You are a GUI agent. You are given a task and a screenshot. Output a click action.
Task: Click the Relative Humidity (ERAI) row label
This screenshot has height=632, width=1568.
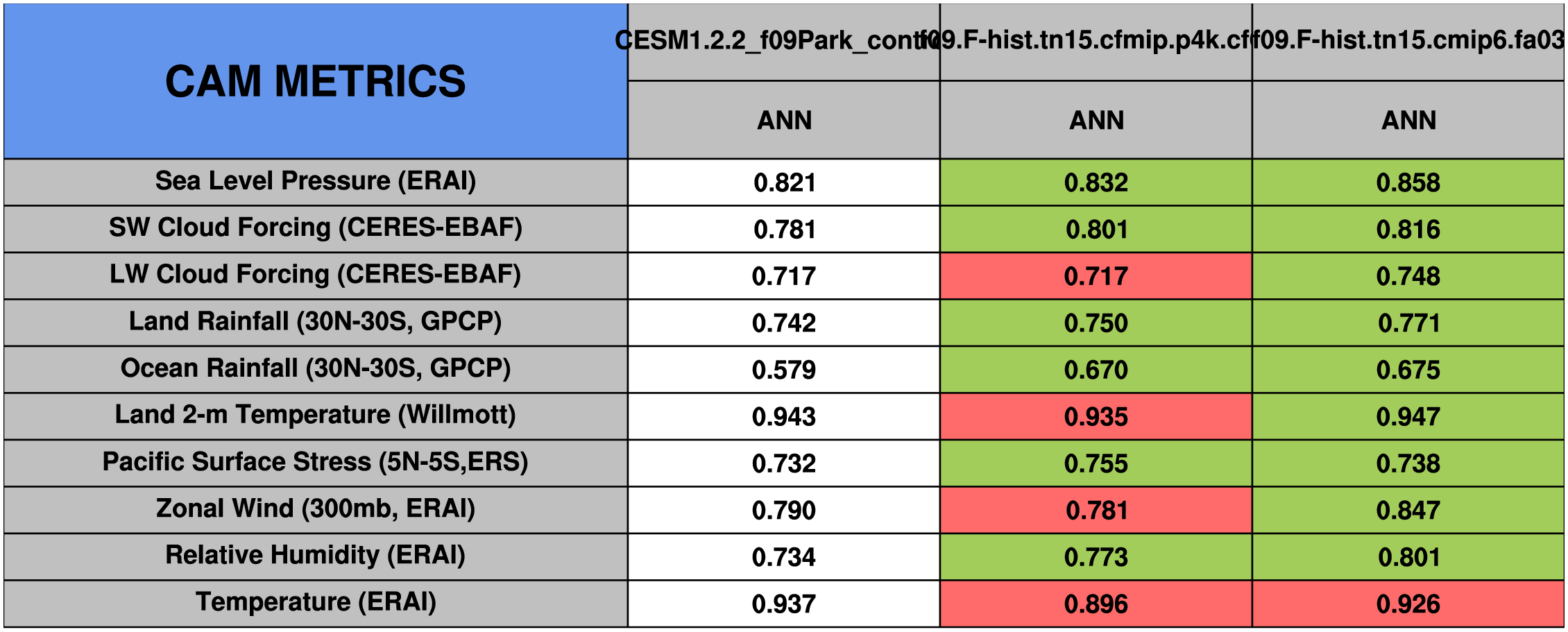click(x=316, y=556)
